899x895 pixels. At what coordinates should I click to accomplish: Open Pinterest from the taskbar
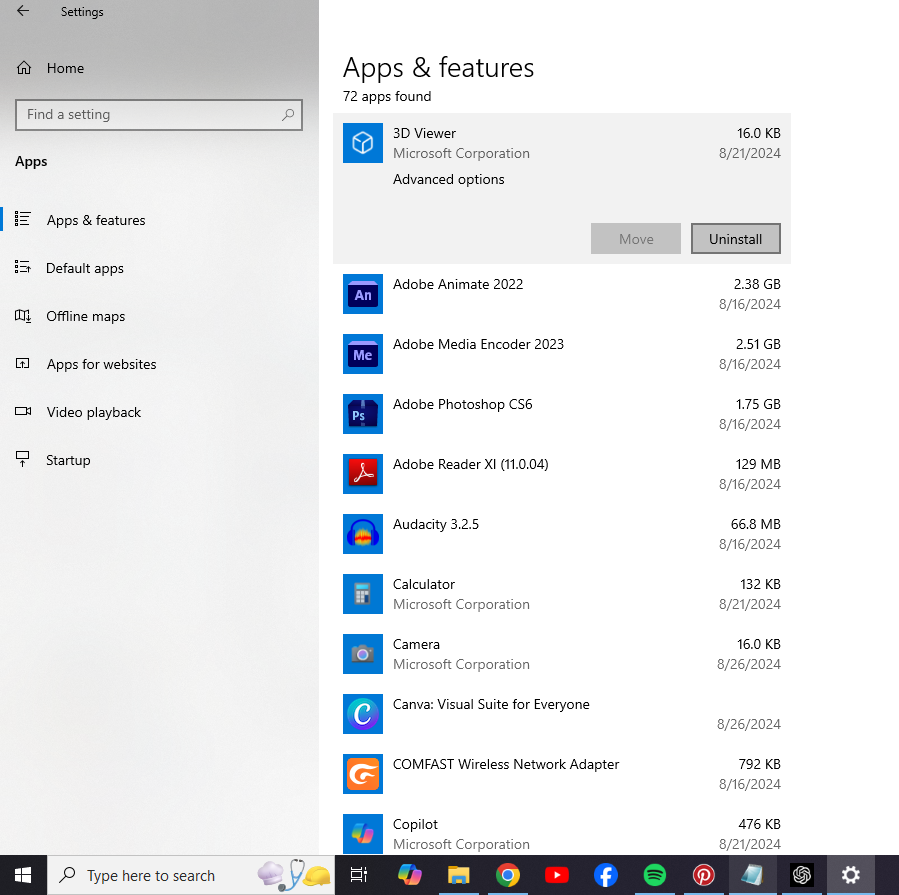[x=703, y=875]
